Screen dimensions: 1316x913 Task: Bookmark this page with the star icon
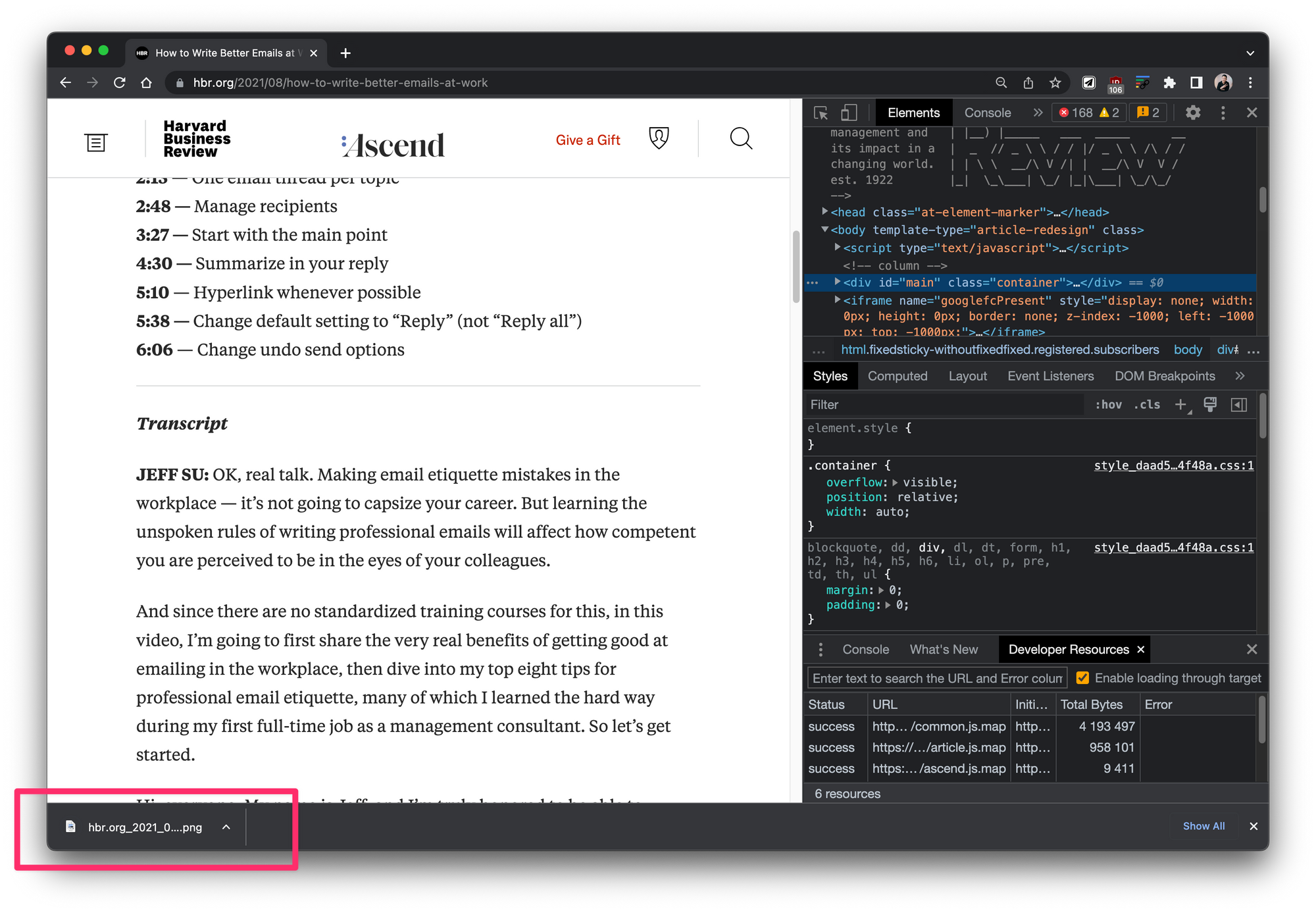coord(1055,83)
